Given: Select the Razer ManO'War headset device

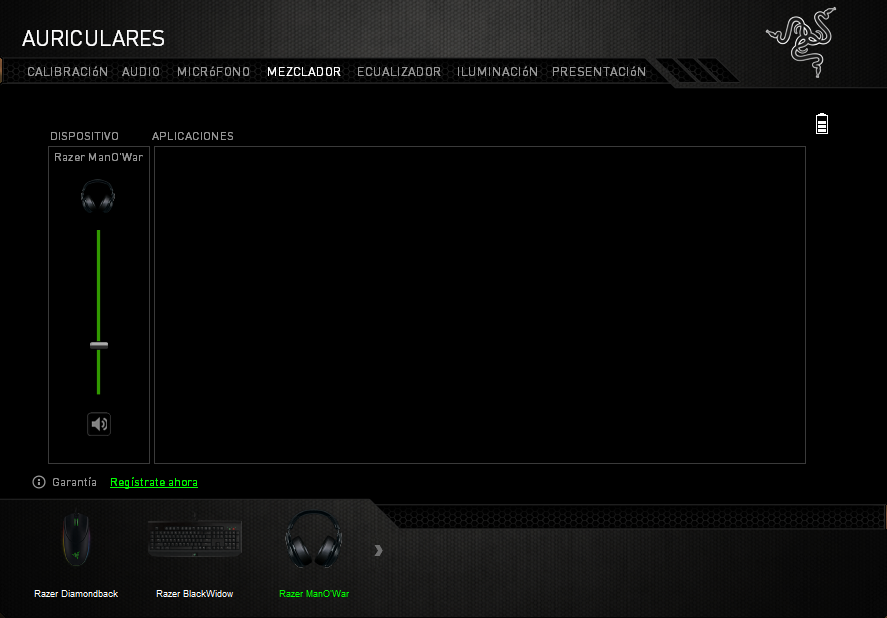Looking at the screenshot, I should click(x=313, y=538).
